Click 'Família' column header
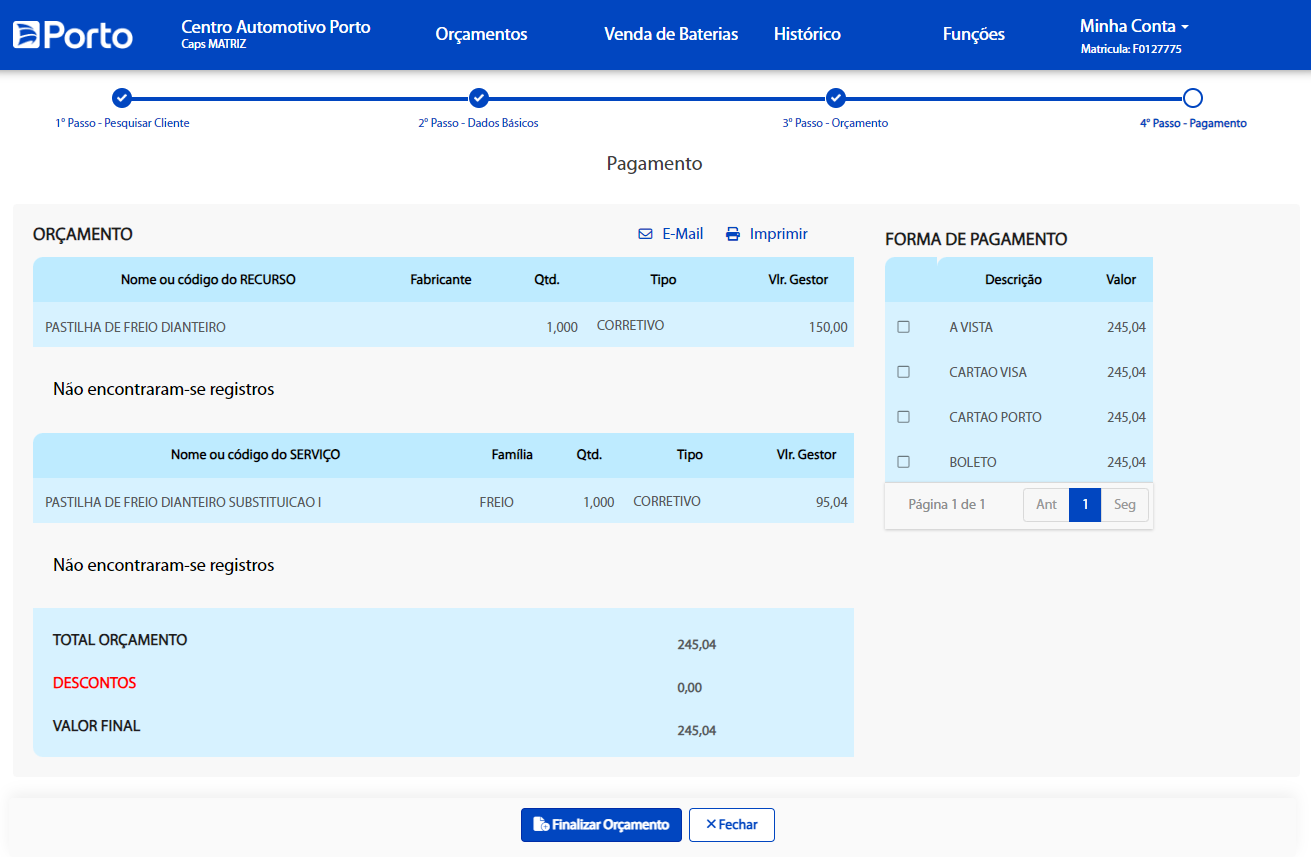1311x857 pixels. point(512,455)
